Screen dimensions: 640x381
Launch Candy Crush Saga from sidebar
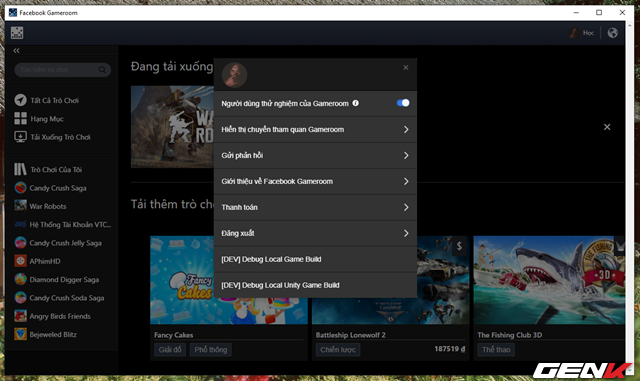(58, 188)
